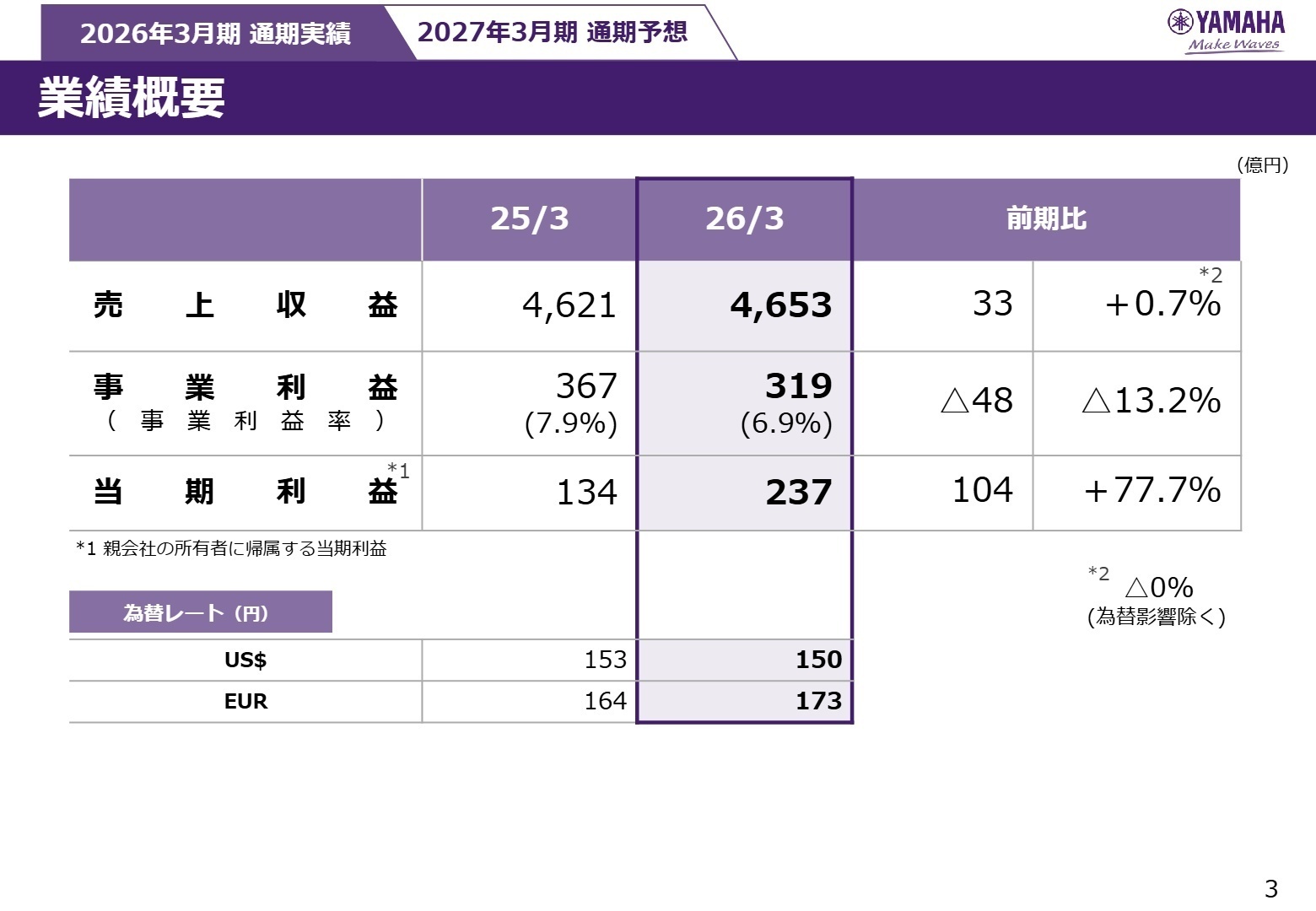Image resolution: width=1316 pixels, height=911 pixels.
Task: Click the +0.7% revenue change
Action: coord(1162,304)
